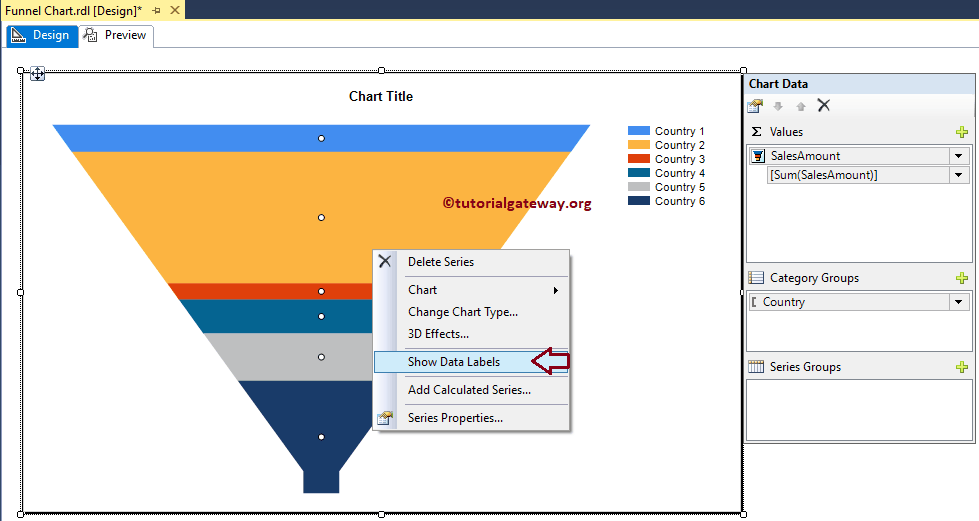
Task: Open the Chart Data properties icon
Action: [755, 106]
